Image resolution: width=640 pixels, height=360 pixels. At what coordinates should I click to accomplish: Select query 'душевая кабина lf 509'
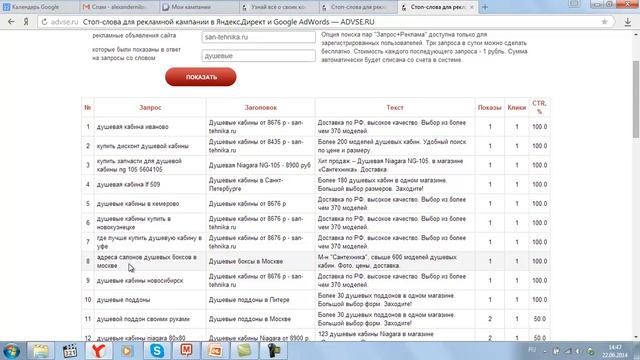(128, 184)
